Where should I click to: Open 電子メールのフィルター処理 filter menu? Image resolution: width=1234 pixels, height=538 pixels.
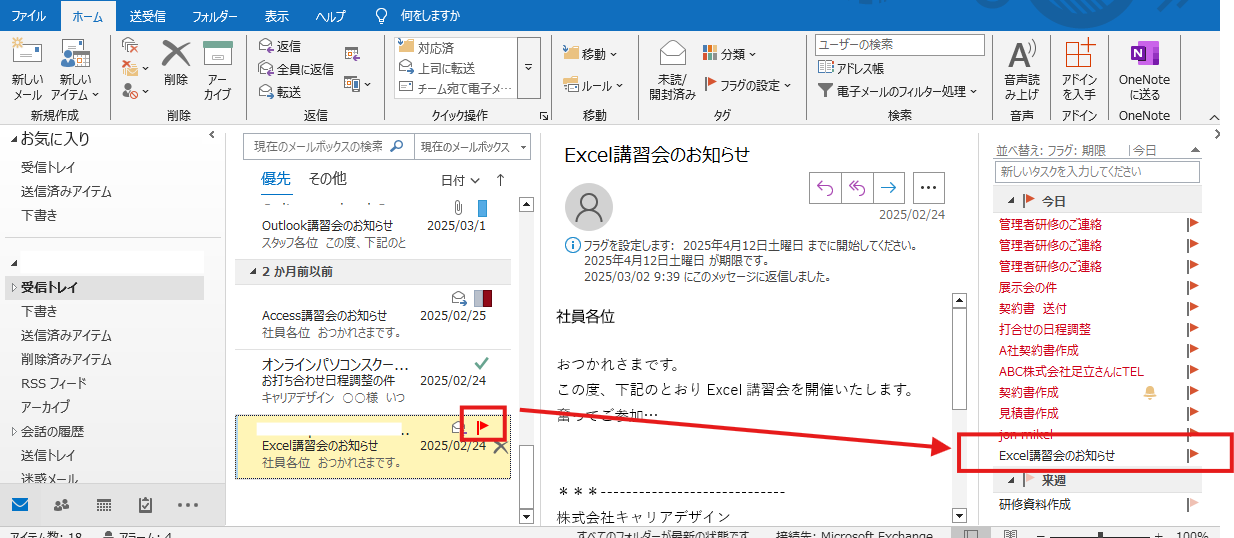898,91
